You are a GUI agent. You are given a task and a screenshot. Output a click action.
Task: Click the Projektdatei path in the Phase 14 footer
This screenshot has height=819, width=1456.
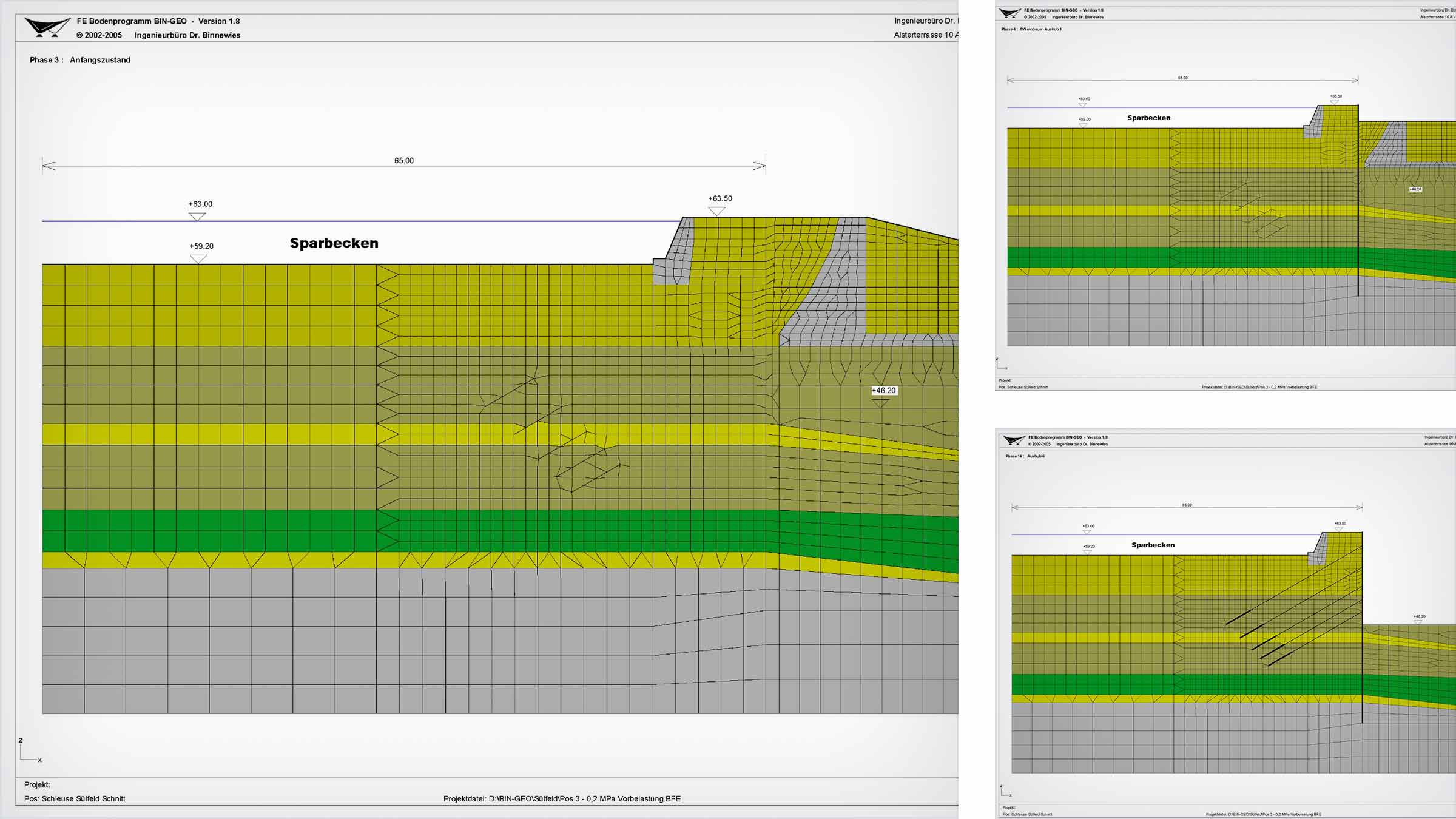[1264, 814]
